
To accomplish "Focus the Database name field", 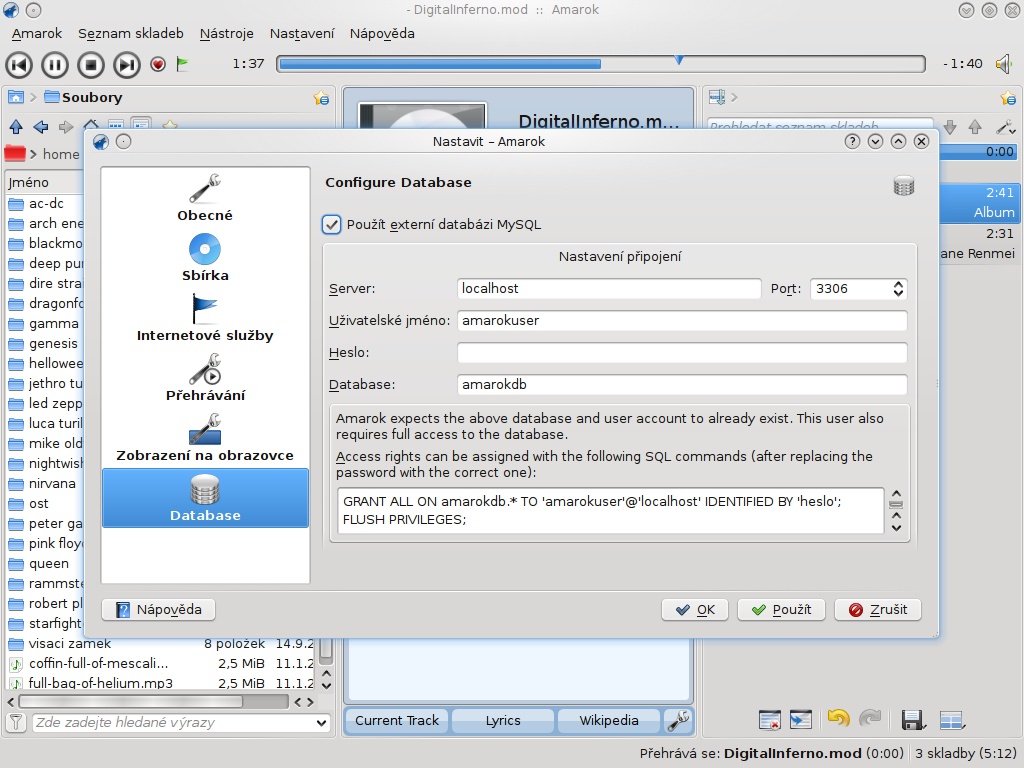I will pyautogui.click(x=682, y=385).
